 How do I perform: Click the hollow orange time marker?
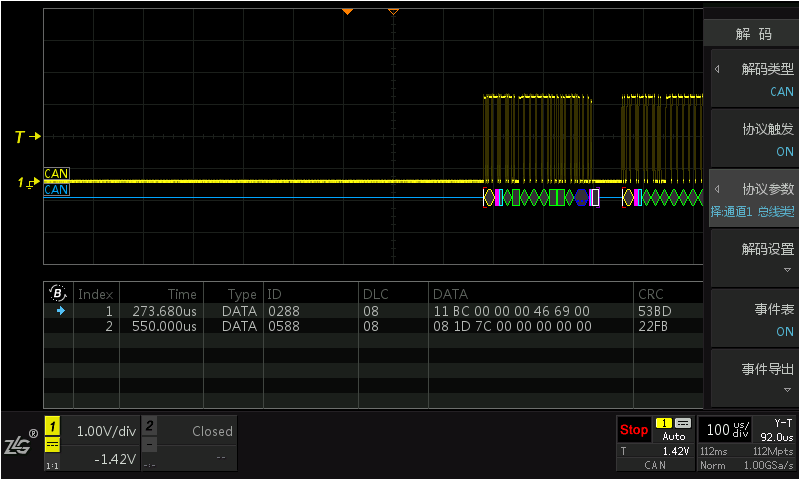point(393,11)
